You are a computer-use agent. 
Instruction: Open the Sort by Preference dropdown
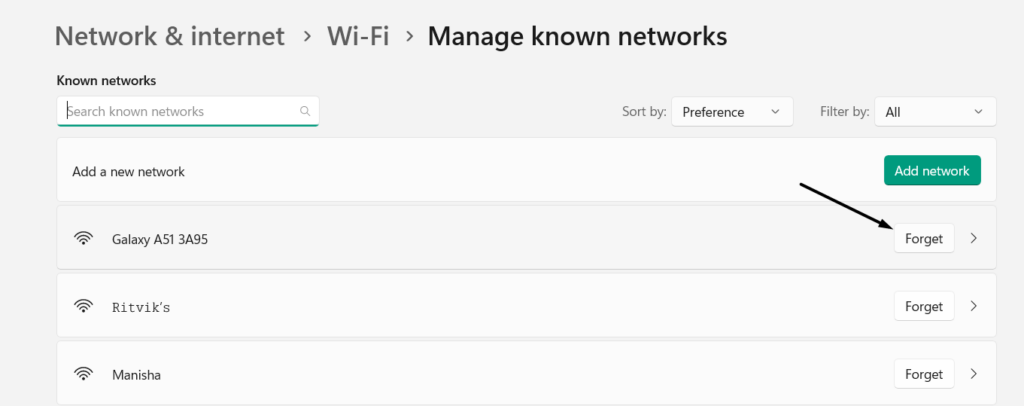(732, 112)
